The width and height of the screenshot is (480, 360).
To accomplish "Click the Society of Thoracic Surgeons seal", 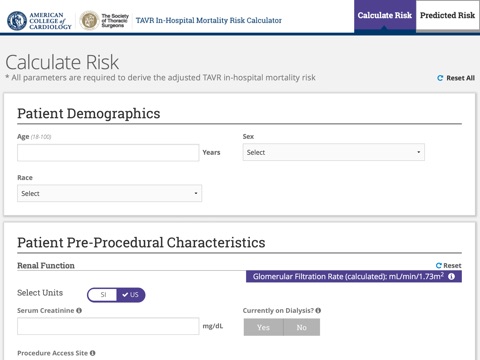I will pyautogui.click(x=89, y=21).
